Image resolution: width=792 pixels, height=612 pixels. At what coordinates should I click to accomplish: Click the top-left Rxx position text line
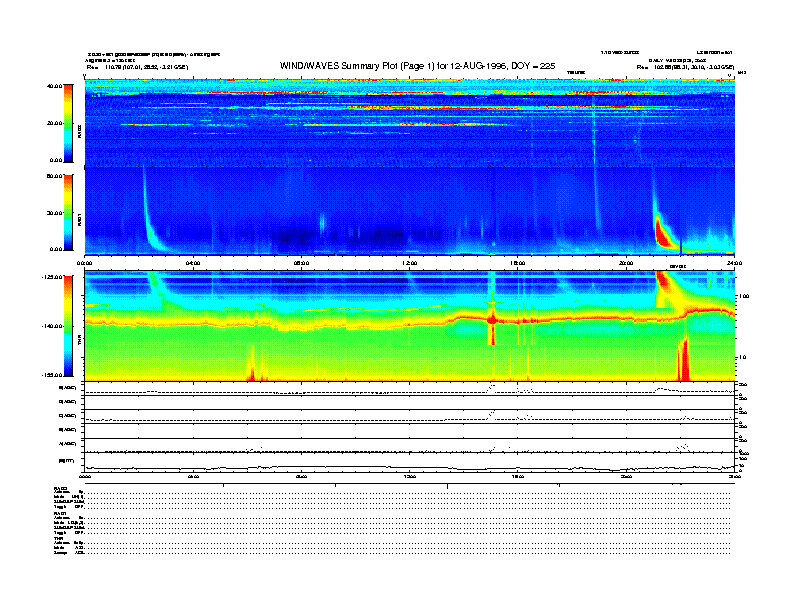coord(137,67)
